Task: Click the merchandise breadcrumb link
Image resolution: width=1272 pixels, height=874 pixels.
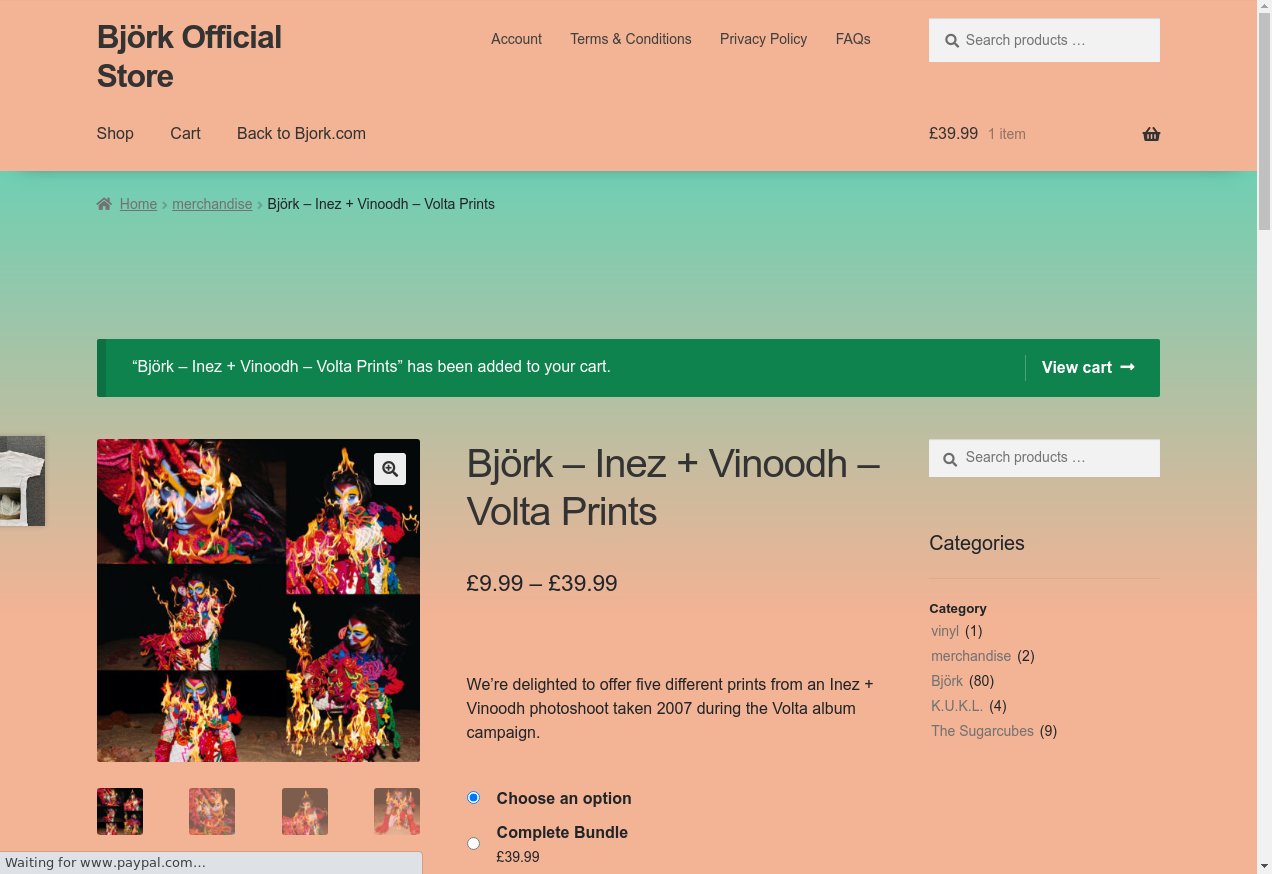Action: click(x=212, y=204)
